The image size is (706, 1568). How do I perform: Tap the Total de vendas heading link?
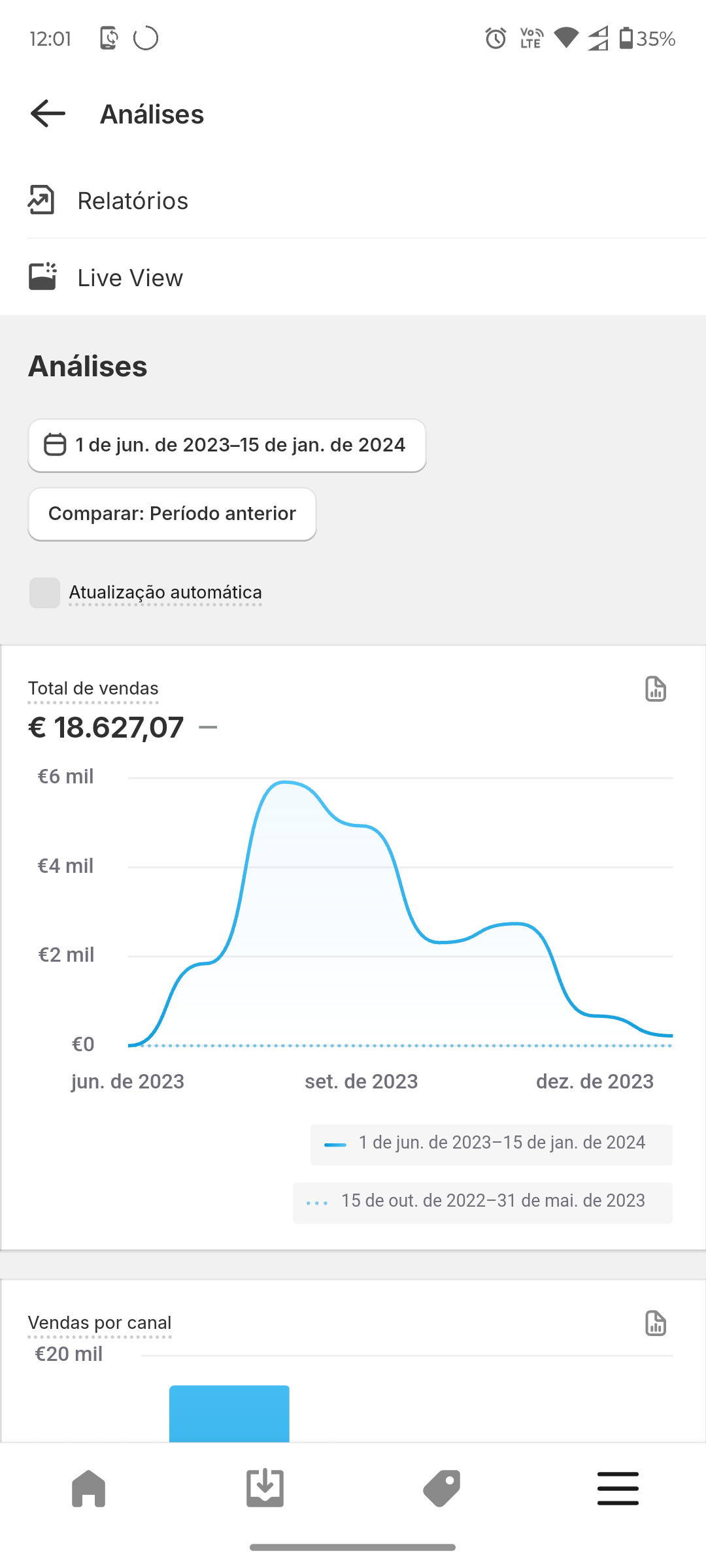pos(93,689)
